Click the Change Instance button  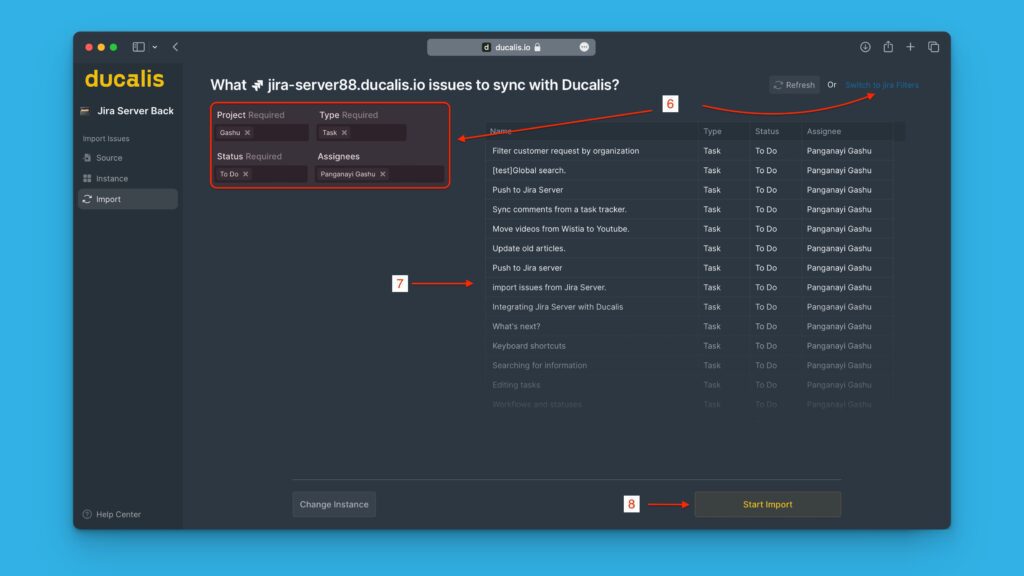point(334,504)
